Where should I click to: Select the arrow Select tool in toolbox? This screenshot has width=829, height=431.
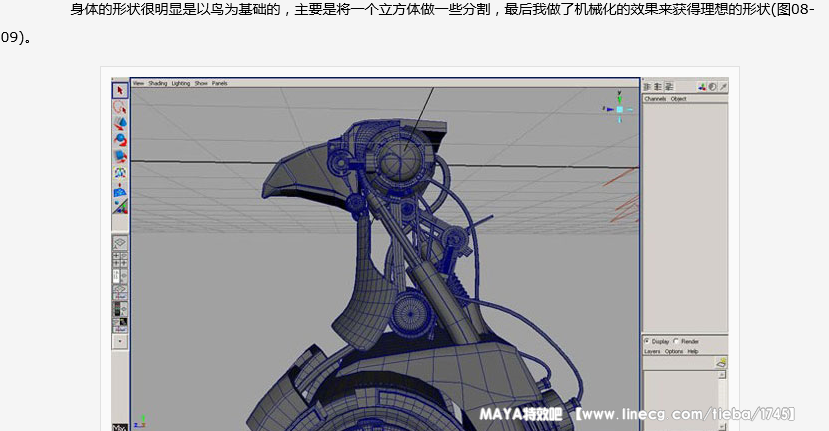(x=120, y=90)
